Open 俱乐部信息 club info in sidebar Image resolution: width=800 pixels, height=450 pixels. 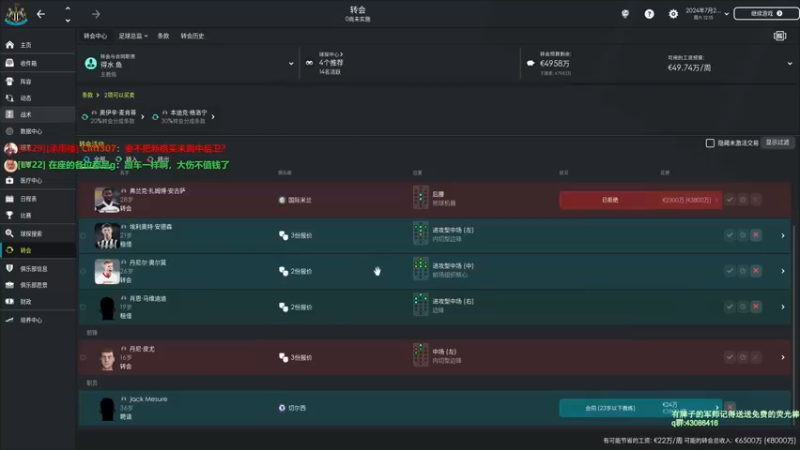click(x=38, y=268)
